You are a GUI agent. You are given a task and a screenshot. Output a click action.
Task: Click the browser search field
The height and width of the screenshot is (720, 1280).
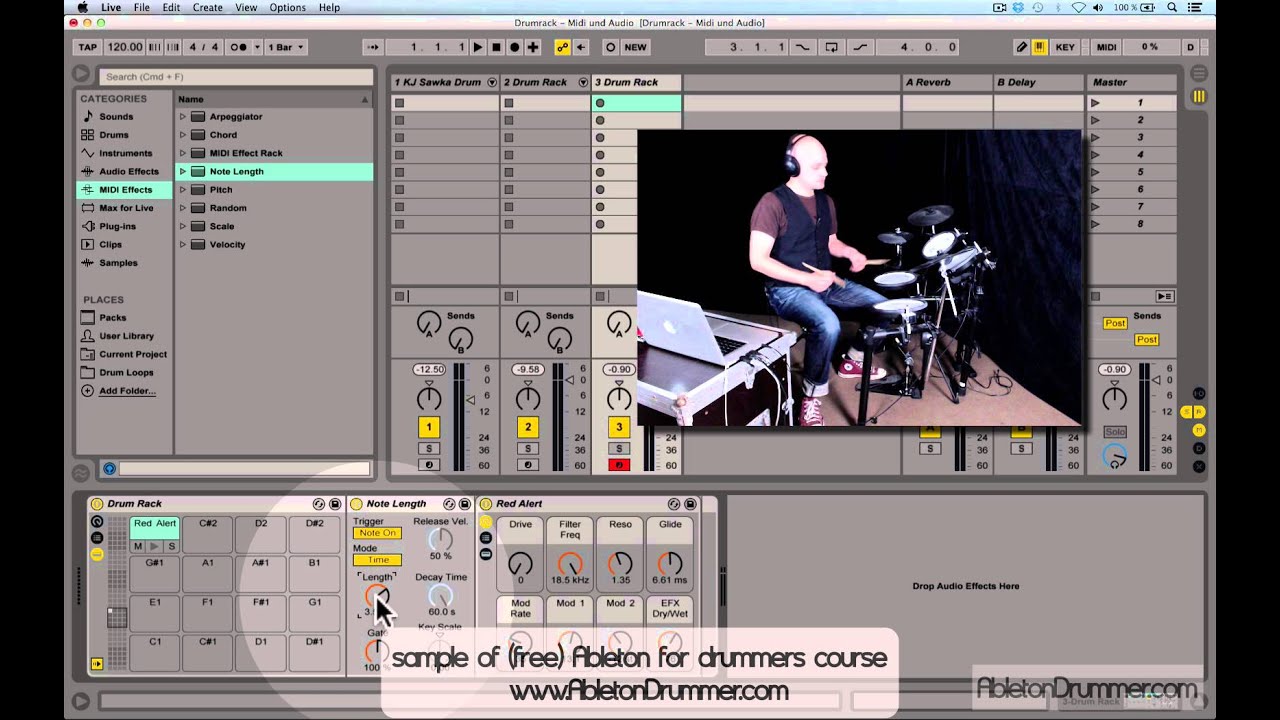tap(235, 76)
